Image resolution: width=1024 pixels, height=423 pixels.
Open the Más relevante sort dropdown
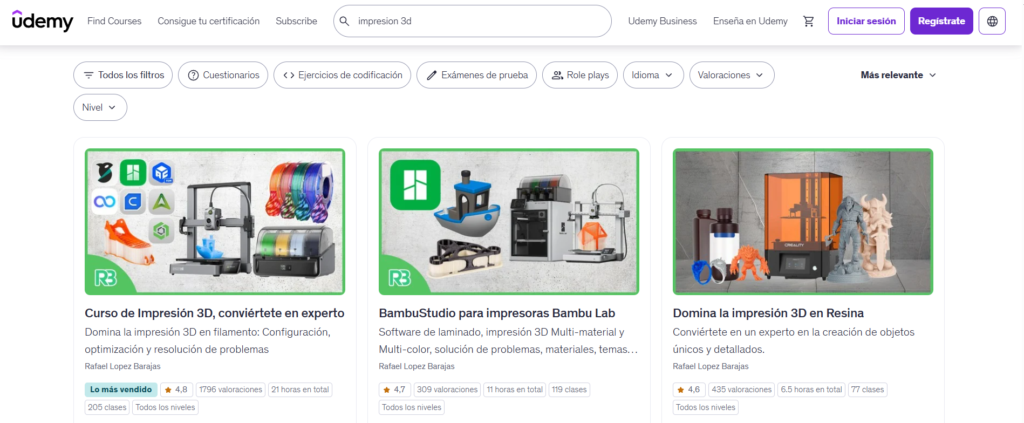[x=898, y=75]
